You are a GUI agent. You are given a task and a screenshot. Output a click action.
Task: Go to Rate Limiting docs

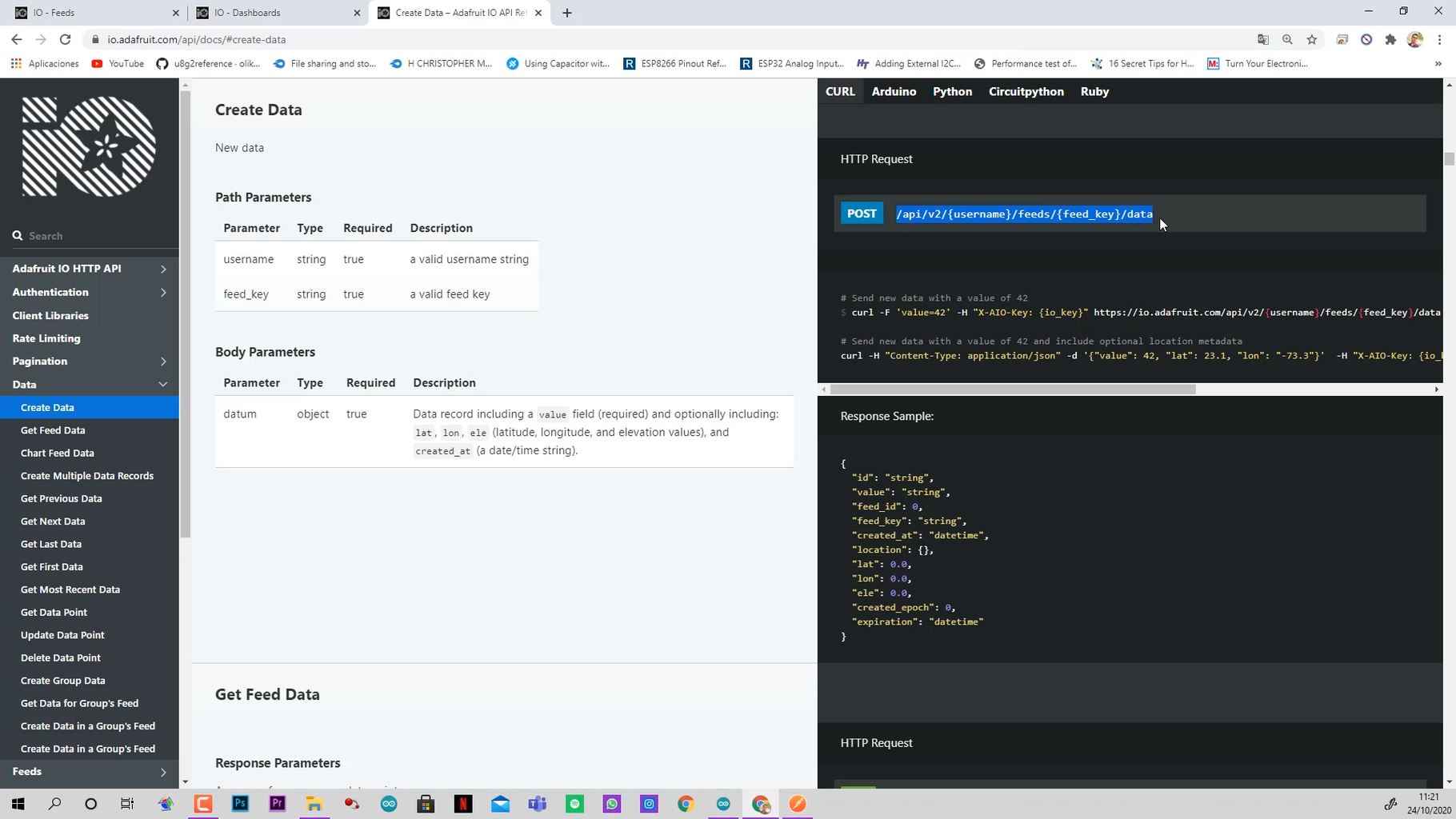coord(46,338)
